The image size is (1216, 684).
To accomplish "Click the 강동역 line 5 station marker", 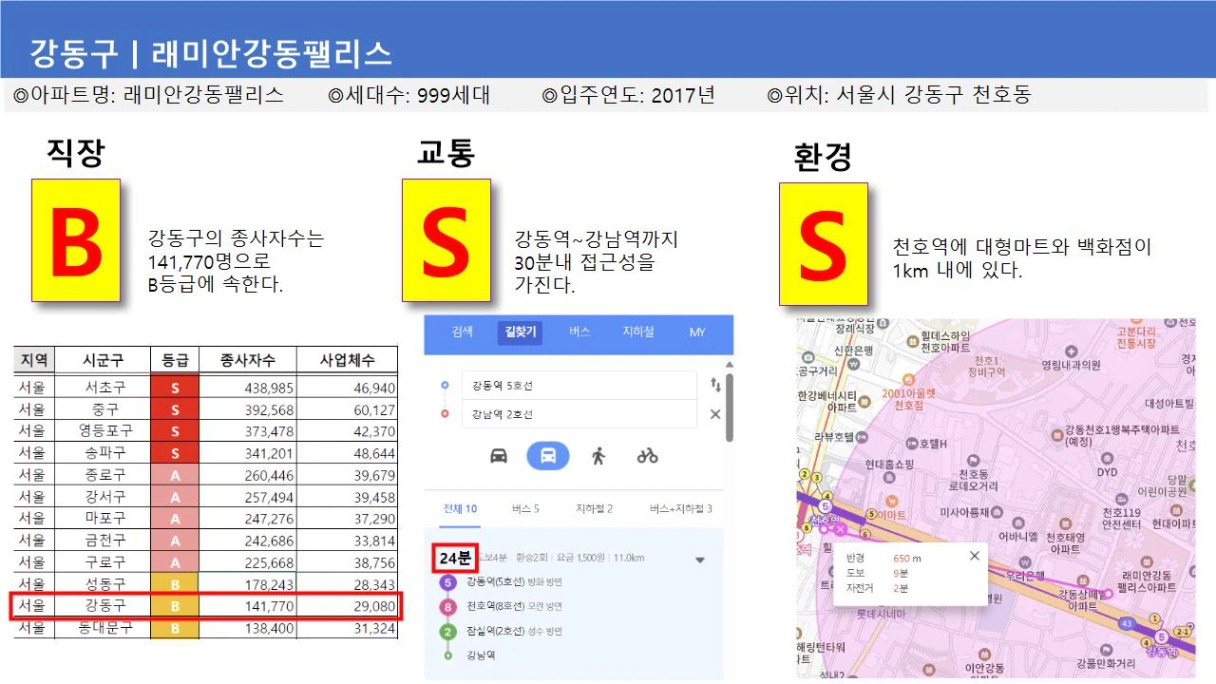I will pos(1161,637).
